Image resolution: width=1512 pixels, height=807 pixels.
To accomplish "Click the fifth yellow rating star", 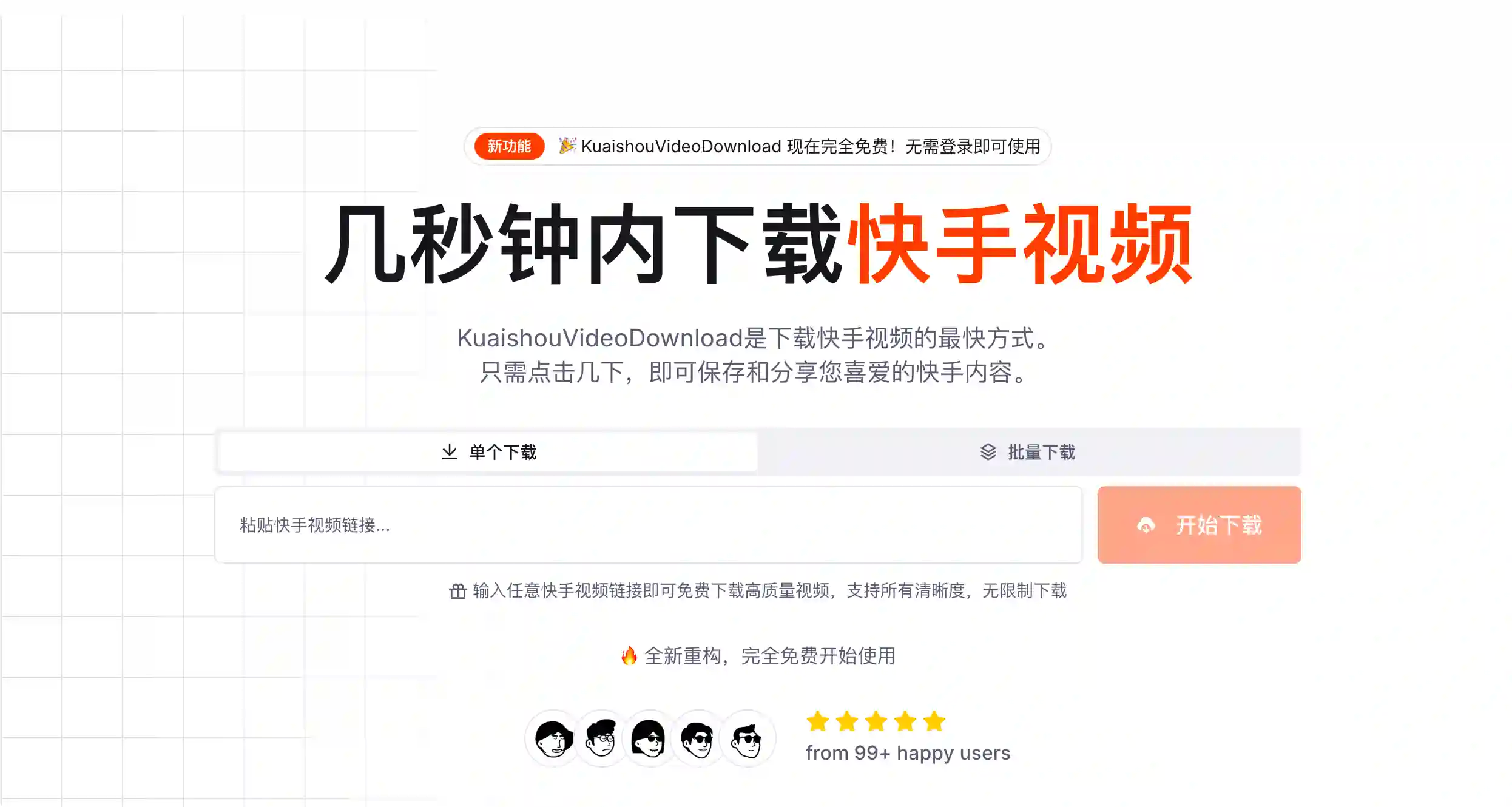I will [x=934, y=721].
